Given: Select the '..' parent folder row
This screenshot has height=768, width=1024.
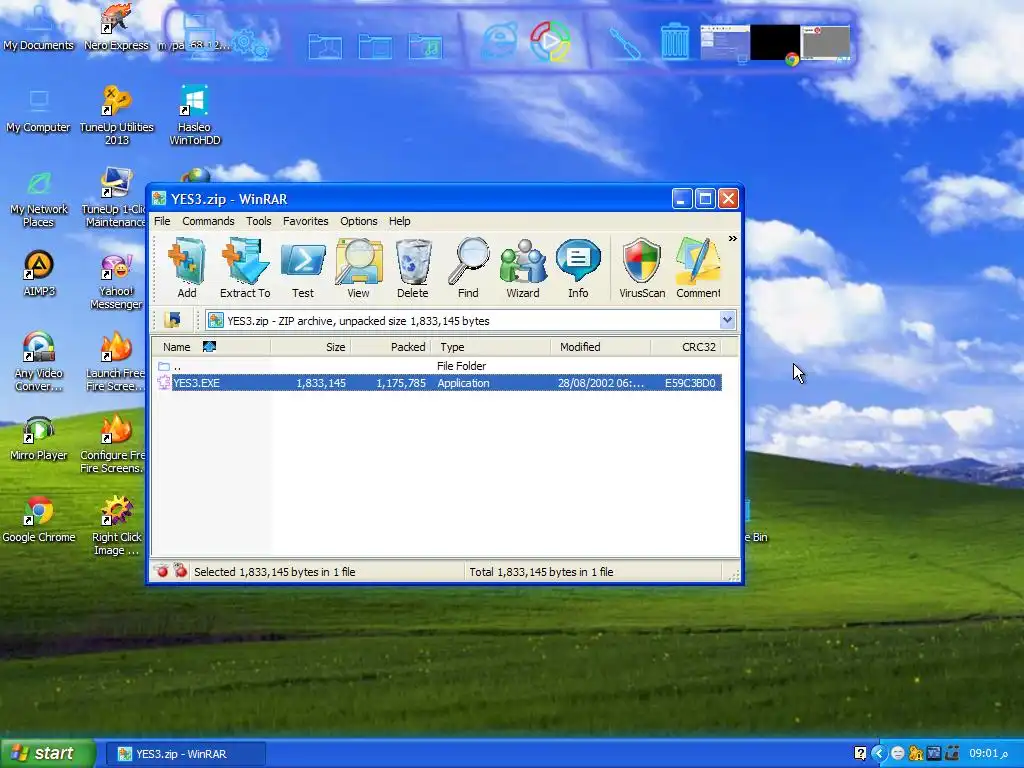Looking at the screenshot, I should 439,366.
